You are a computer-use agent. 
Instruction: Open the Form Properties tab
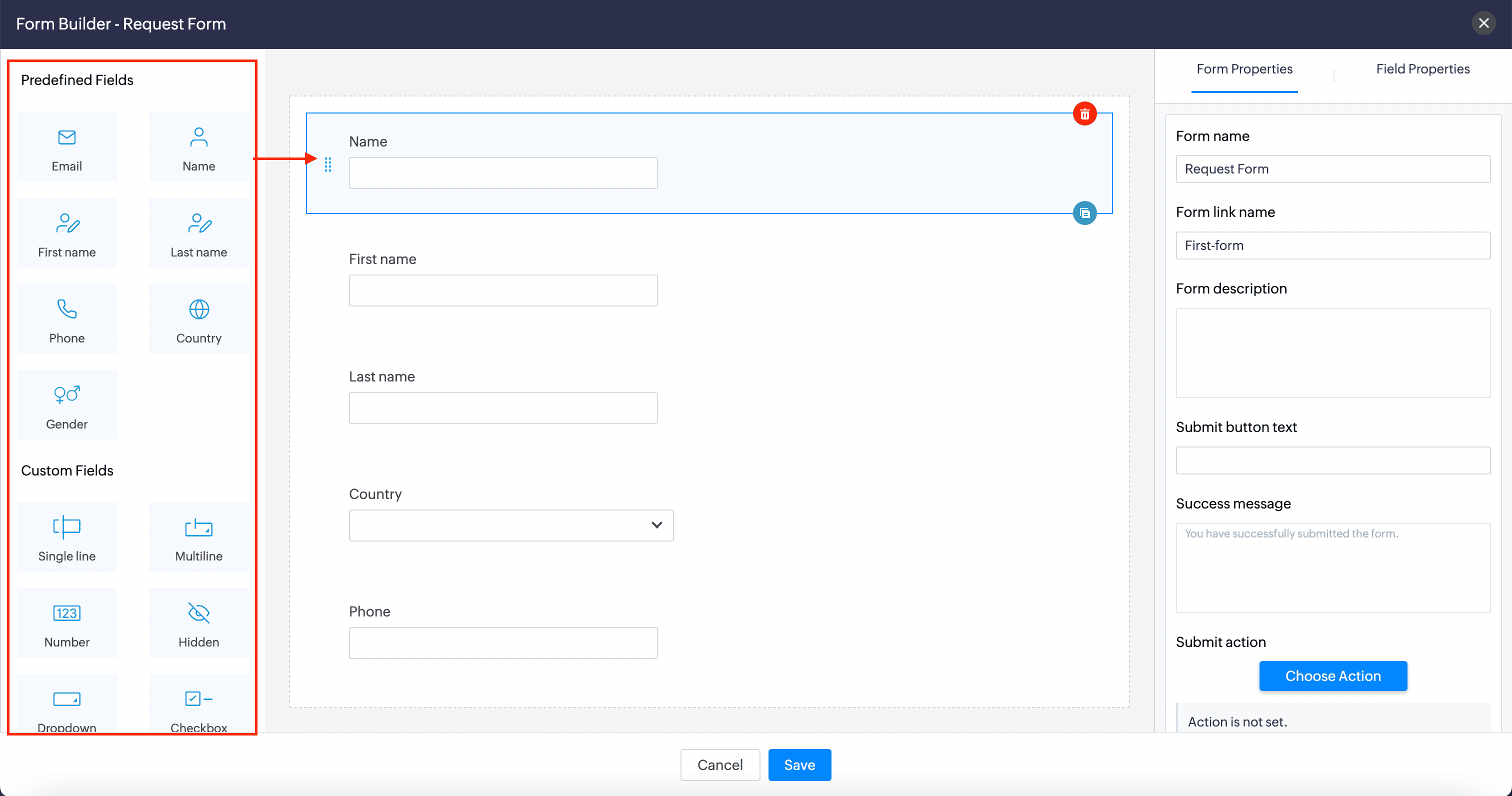(1244, 69)
